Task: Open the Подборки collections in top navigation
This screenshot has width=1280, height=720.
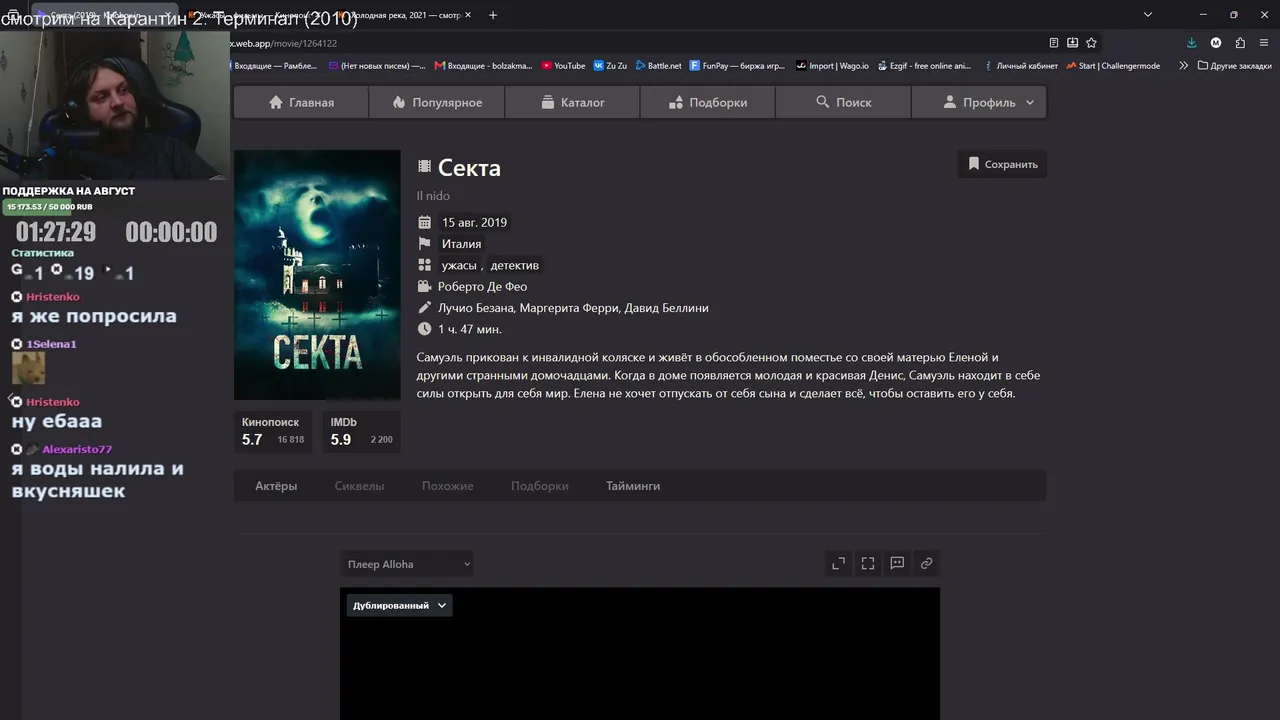Action: point(707,102)
